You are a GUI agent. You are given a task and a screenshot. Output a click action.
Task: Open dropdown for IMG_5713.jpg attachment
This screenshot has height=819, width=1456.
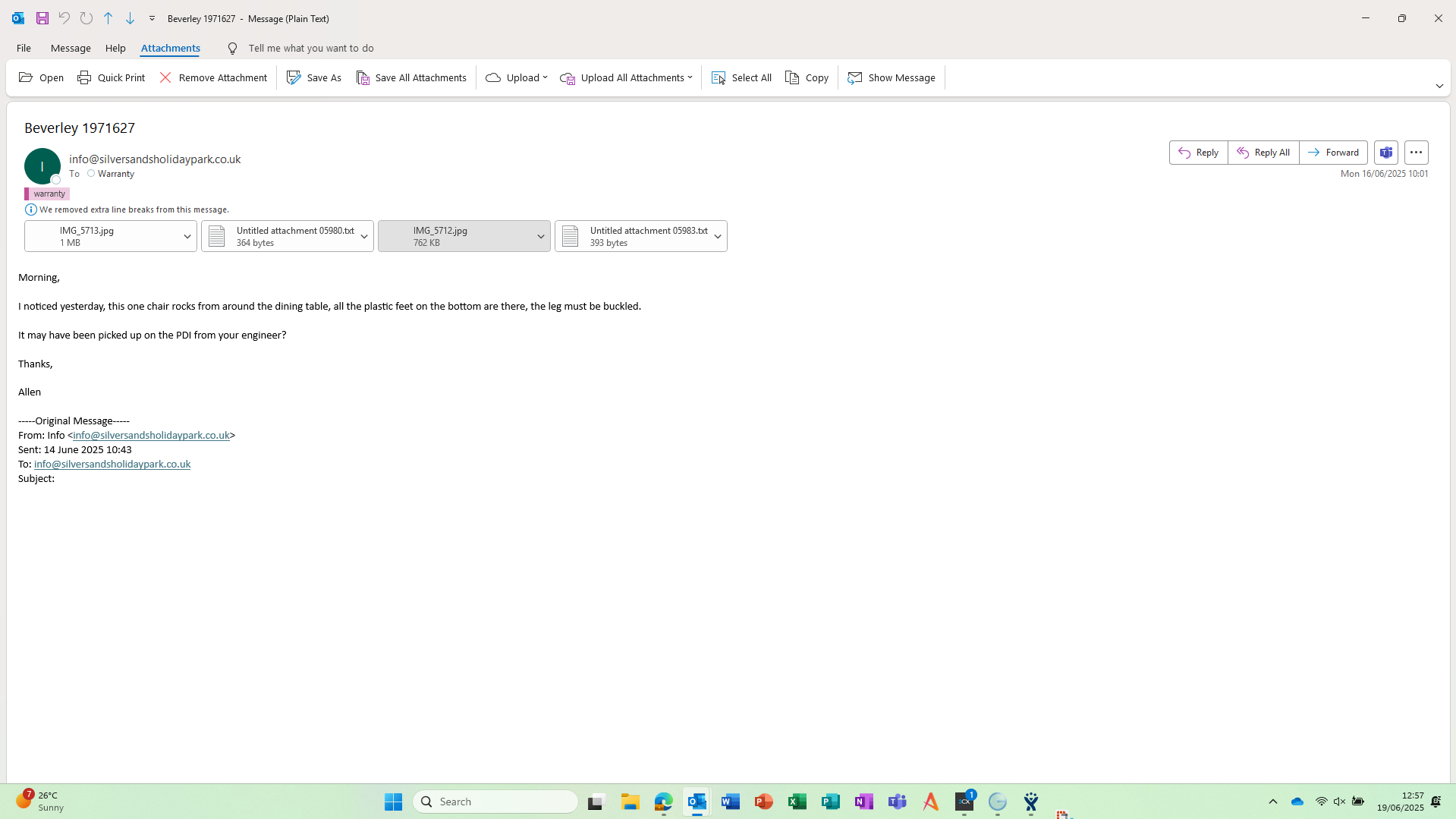pyautogui.click(x=187, y=236)
